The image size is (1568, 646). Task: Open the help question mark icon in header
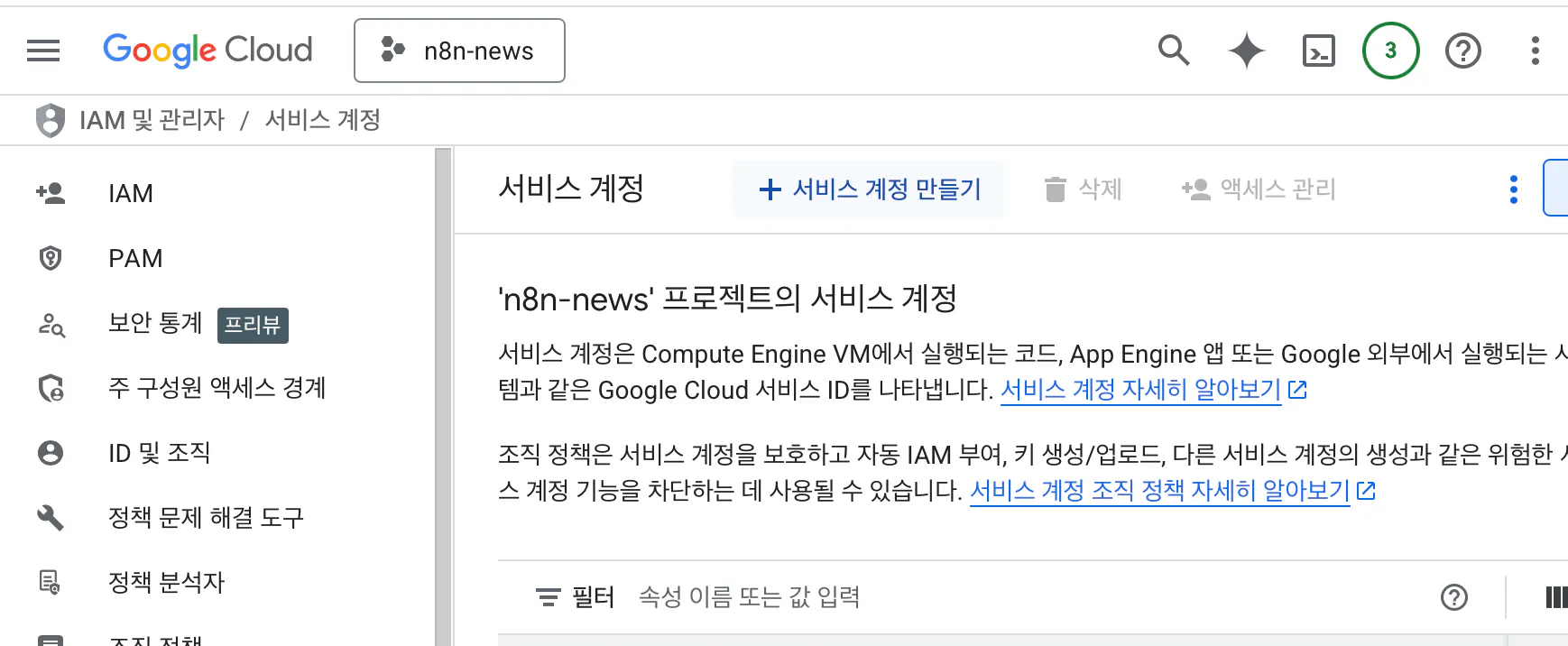click(1462, 51)
